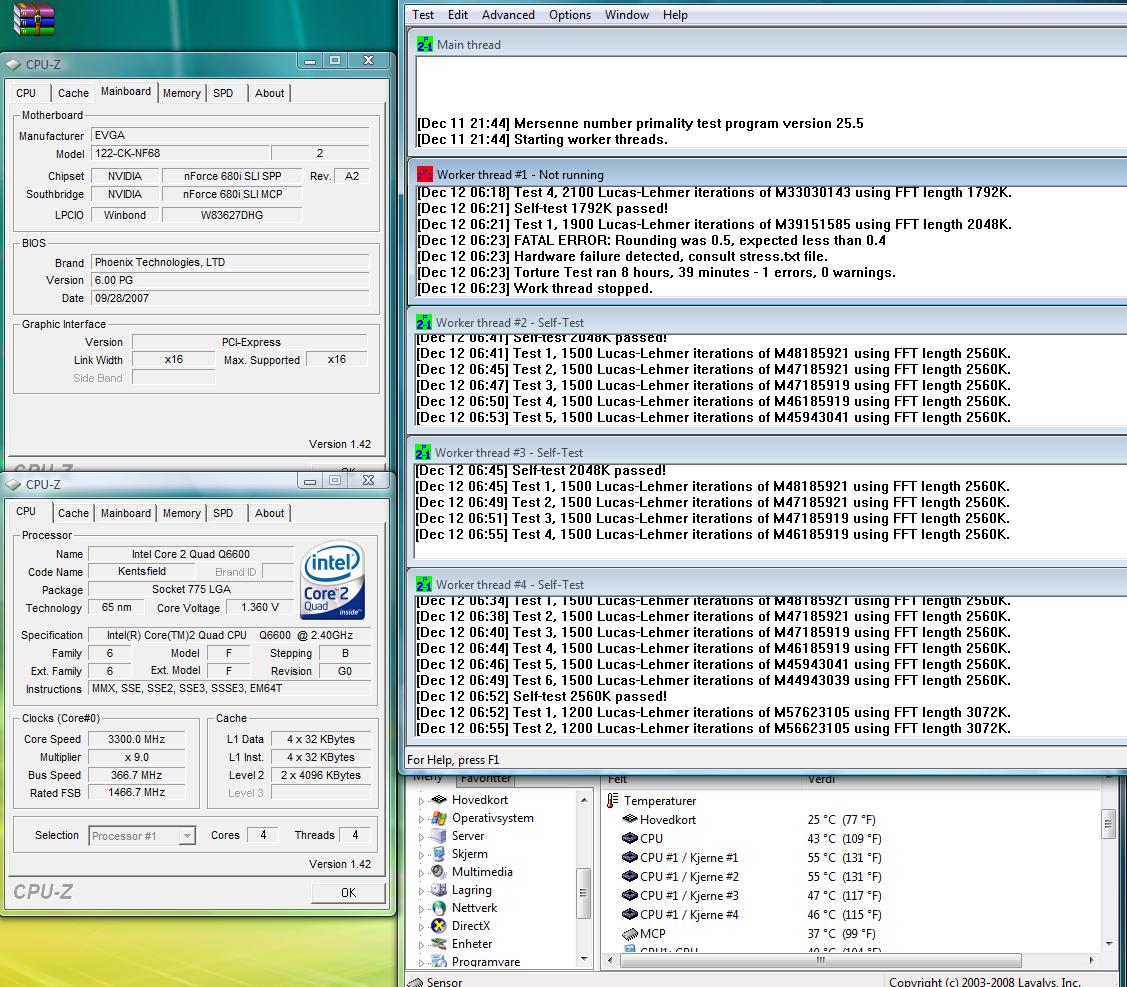
Task: Click OK in lower CPU-Z window
Action: (x=348, y=892)
